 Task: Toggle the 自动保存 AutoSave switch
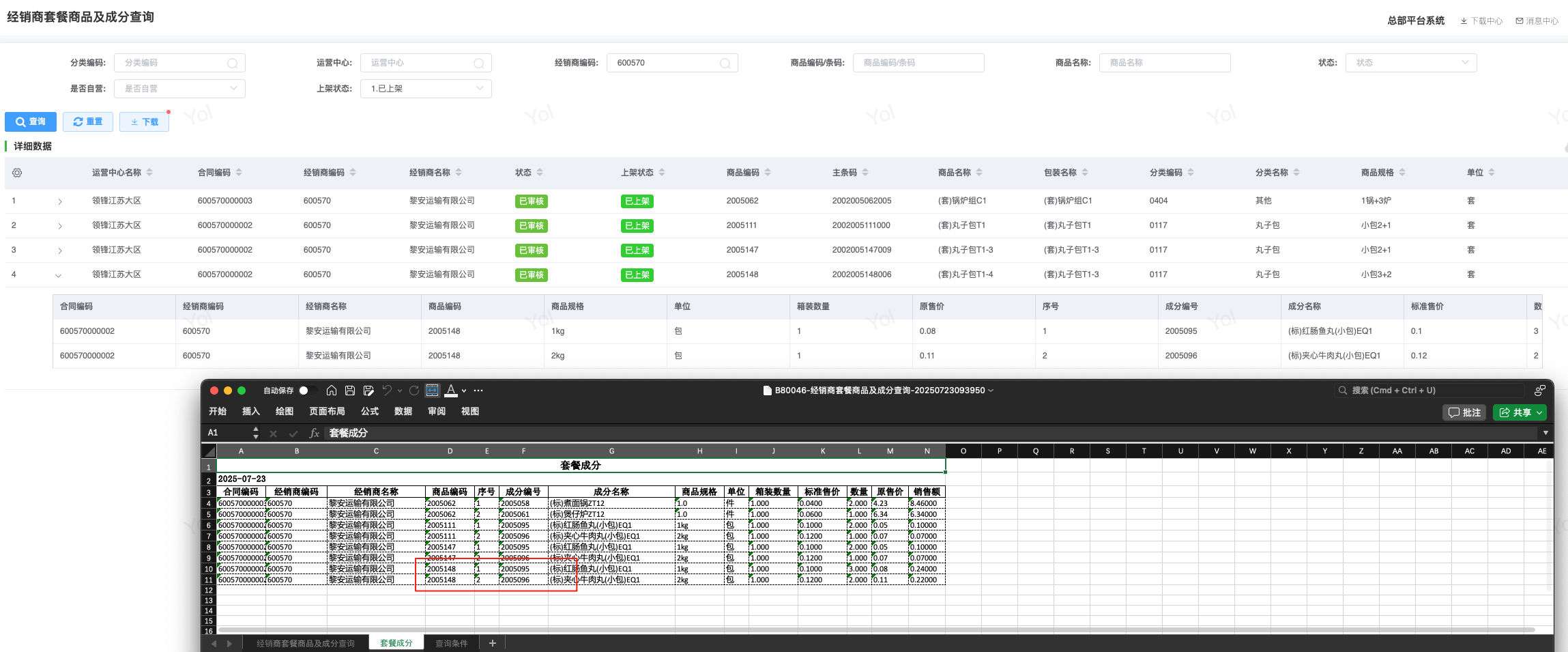point(305,391)
